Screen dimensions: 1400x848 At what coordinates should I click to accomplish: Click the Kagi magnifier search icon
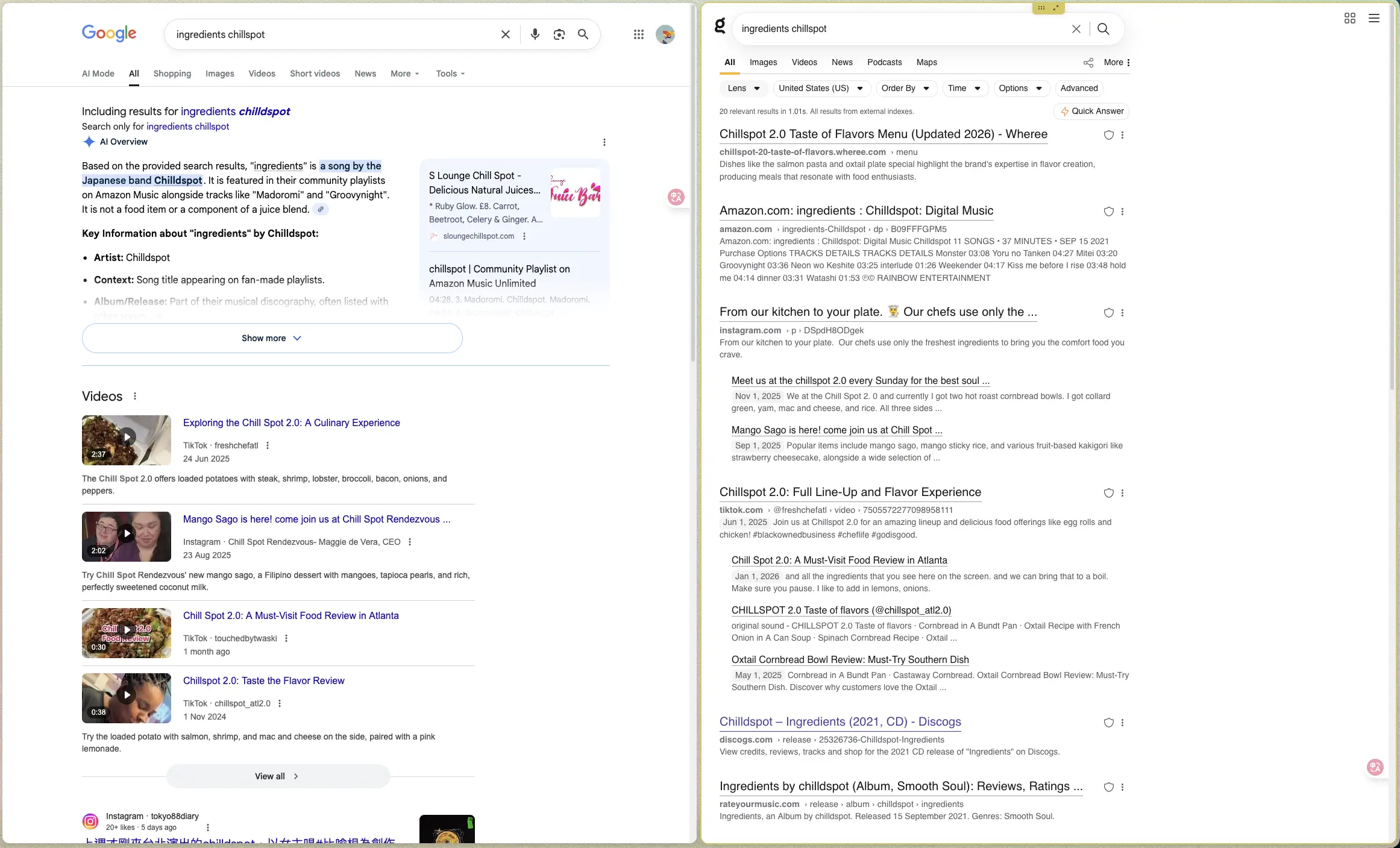pos(1103,29)
